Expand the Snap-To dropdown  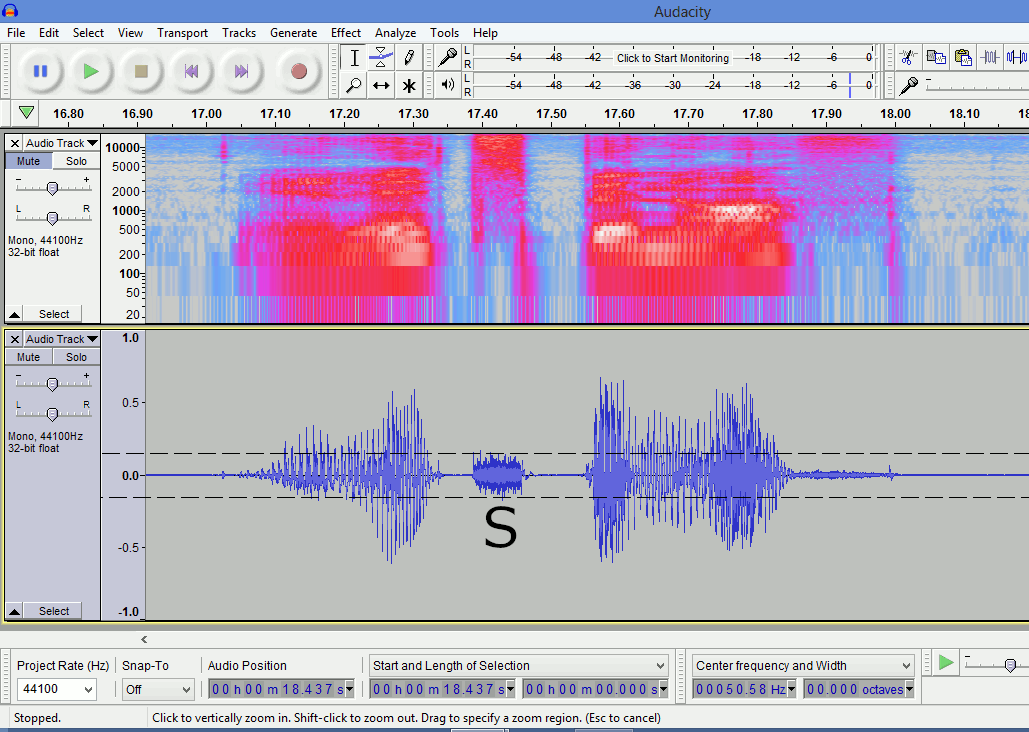pyautogui.click(x=158, y=689)
